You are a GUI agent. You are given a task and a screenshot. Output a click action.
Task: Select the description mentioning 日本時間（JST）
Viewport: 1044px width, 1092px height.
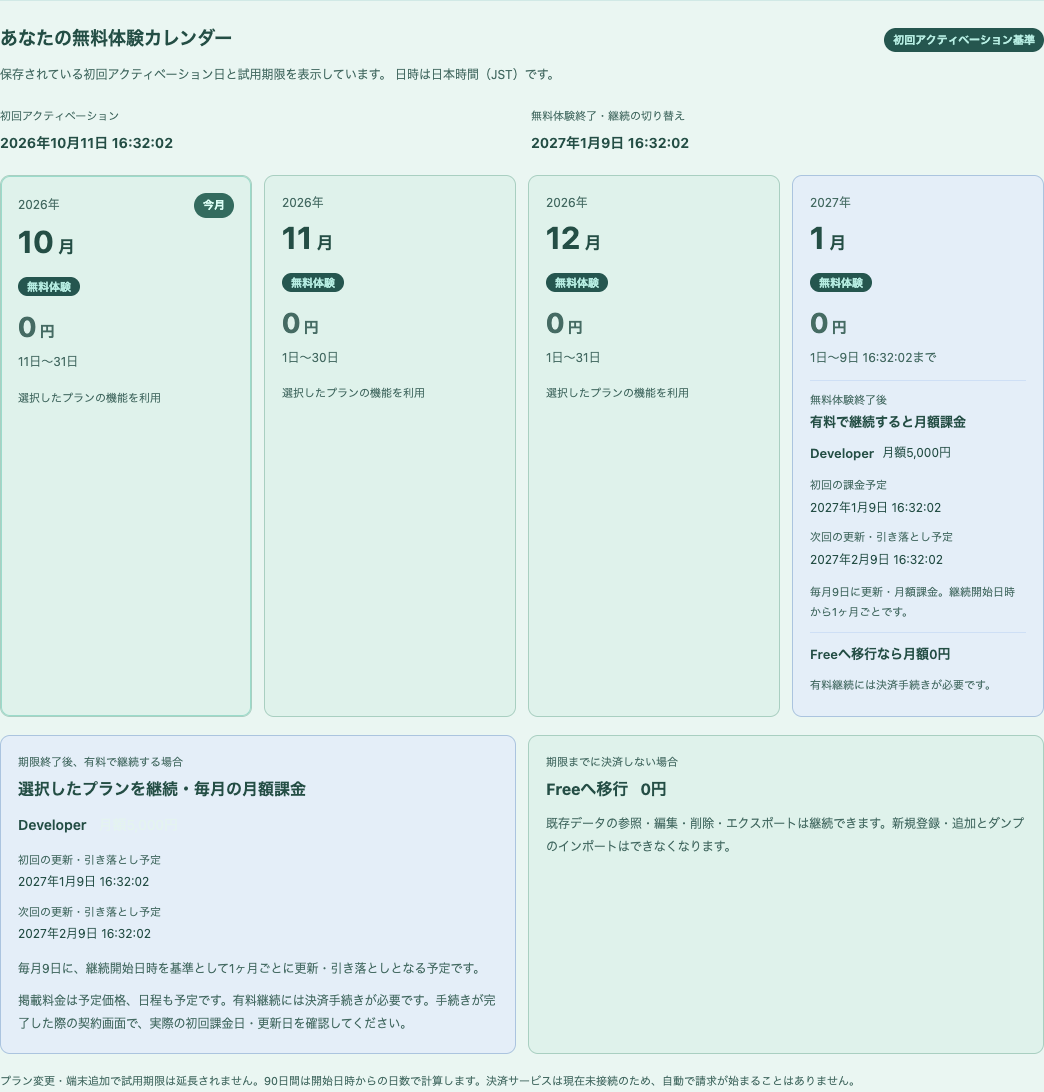pyautogui.click(x=279, y=75)
